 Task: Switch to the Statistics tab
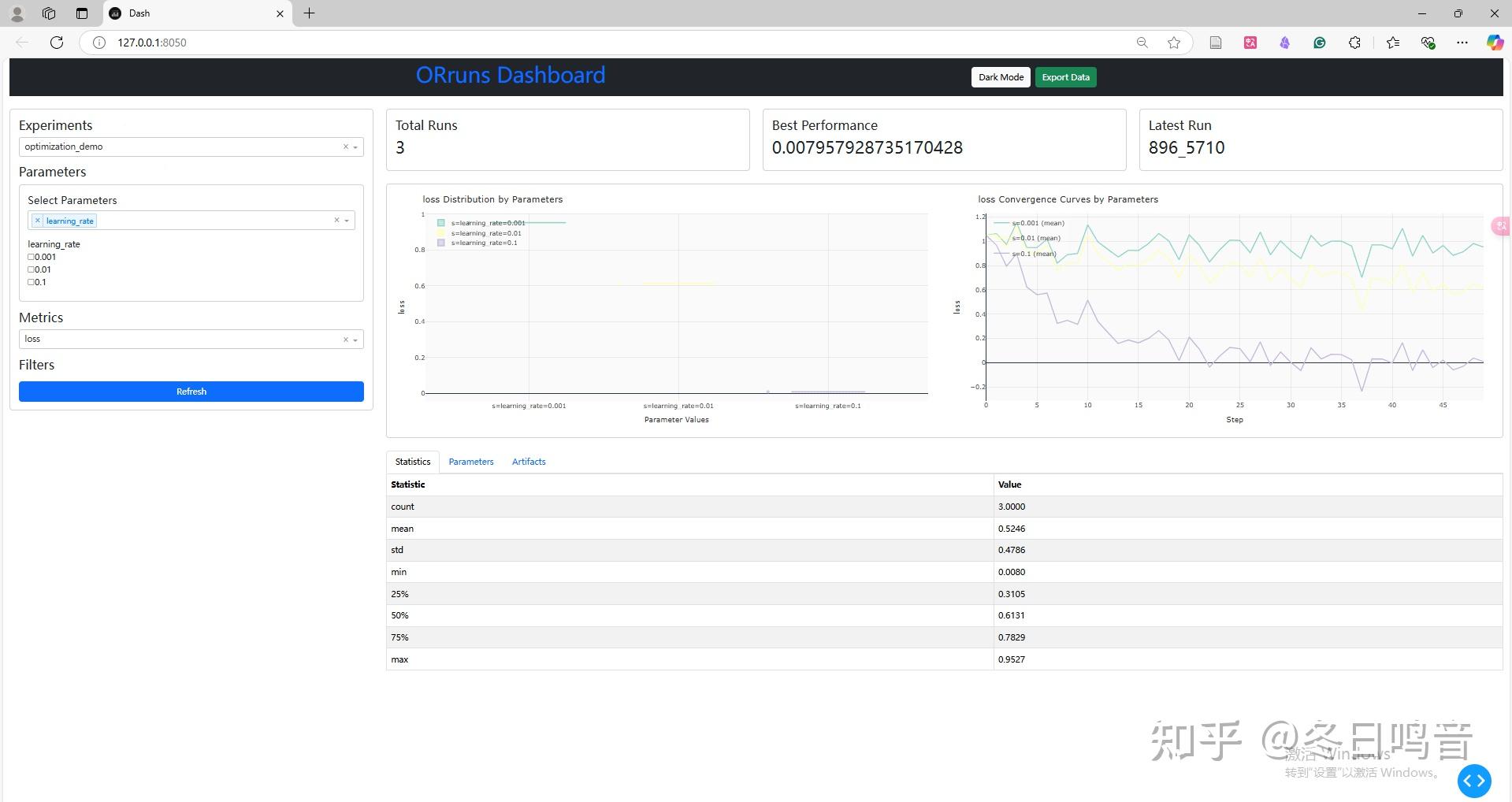tap(413, 462)
